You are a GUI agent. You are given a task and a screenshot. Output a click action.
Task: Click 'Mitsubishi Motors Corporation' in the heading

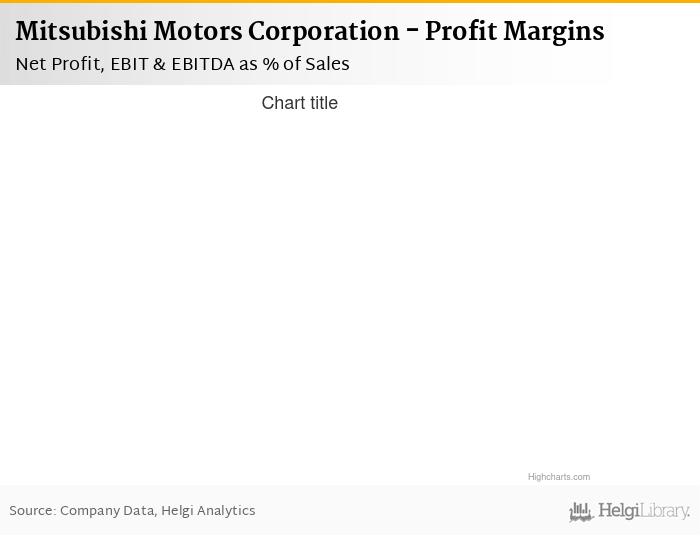(207, 32)
